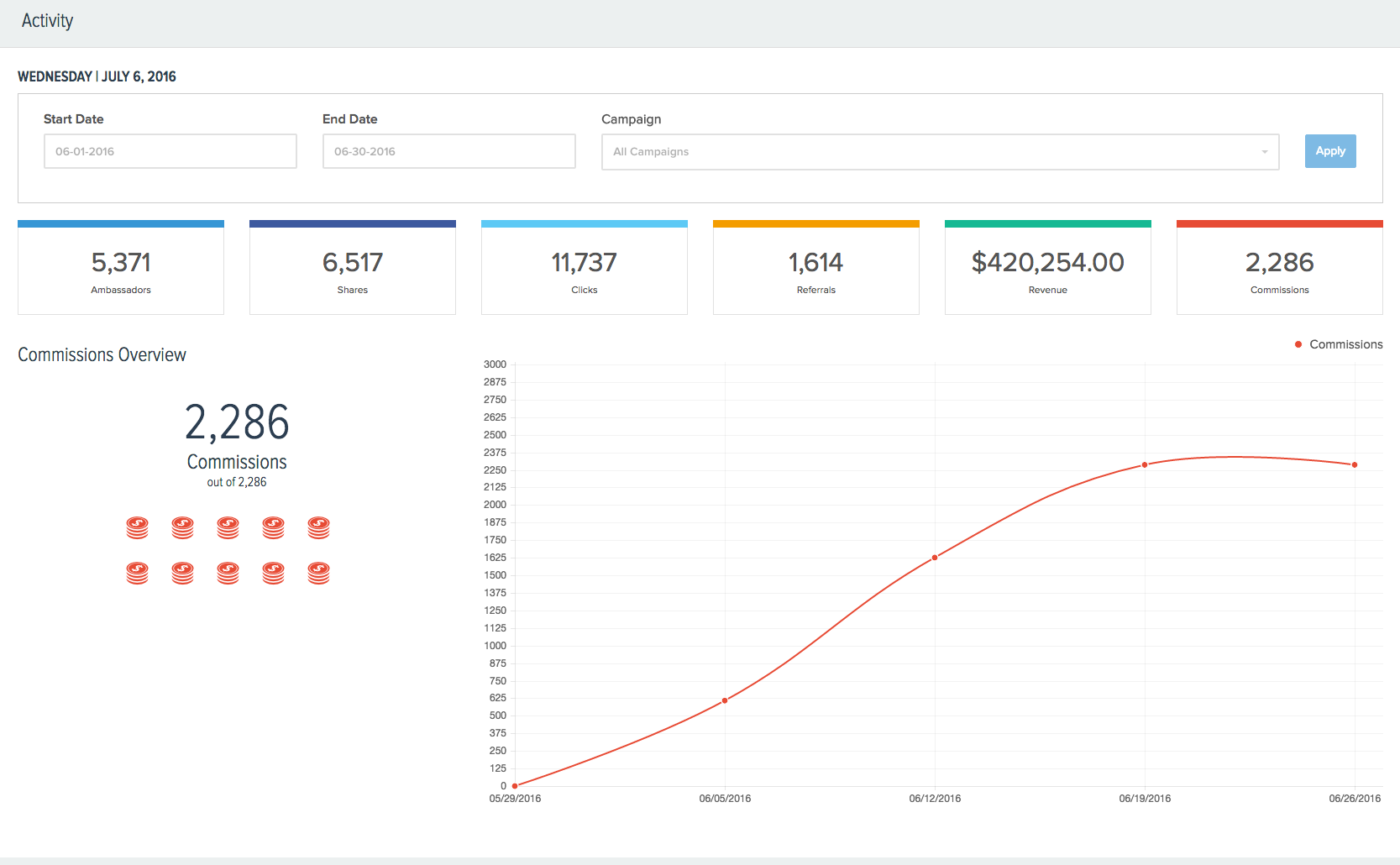Open the Start Date picker
Screen dimensions: 1400x865
(170, 151)
